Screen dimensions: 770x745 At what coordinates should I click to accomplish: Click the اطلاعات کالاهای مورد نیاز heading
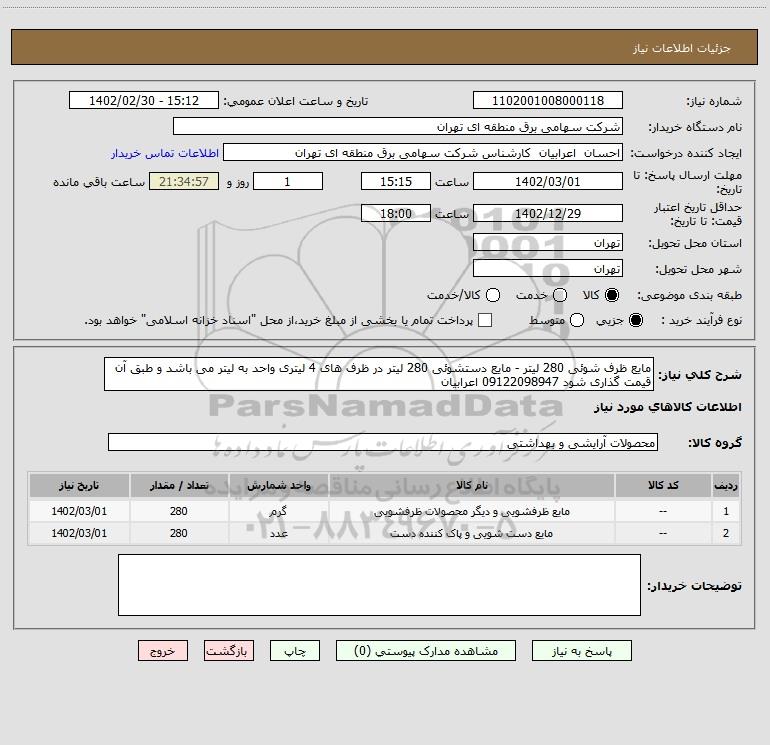[x=667, y=407]
